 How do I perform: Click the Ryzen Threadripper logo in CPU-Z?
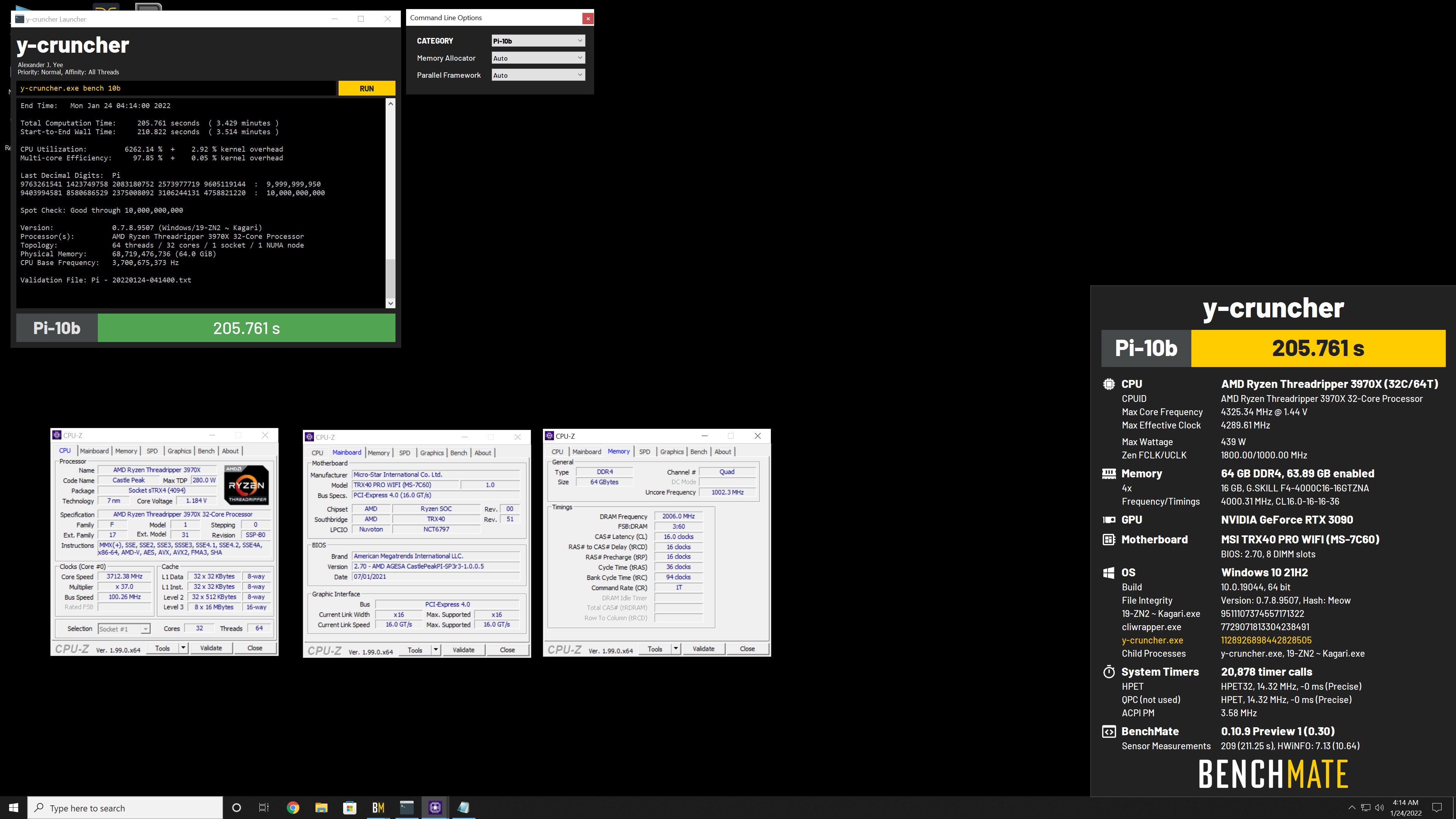[246, 485]
